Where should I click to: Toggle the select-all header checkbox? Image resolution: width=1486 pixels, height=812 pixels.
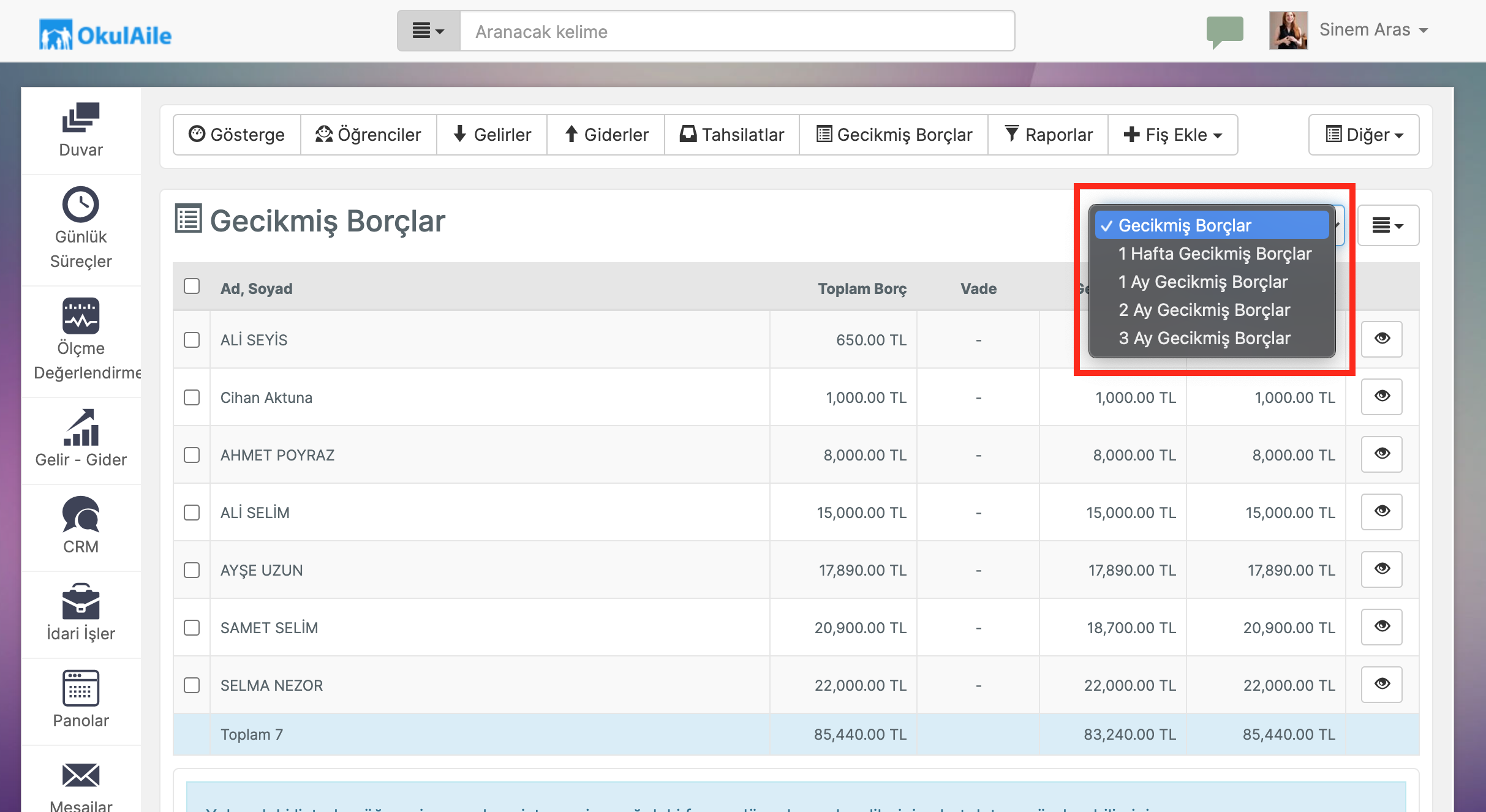(192, 286)
